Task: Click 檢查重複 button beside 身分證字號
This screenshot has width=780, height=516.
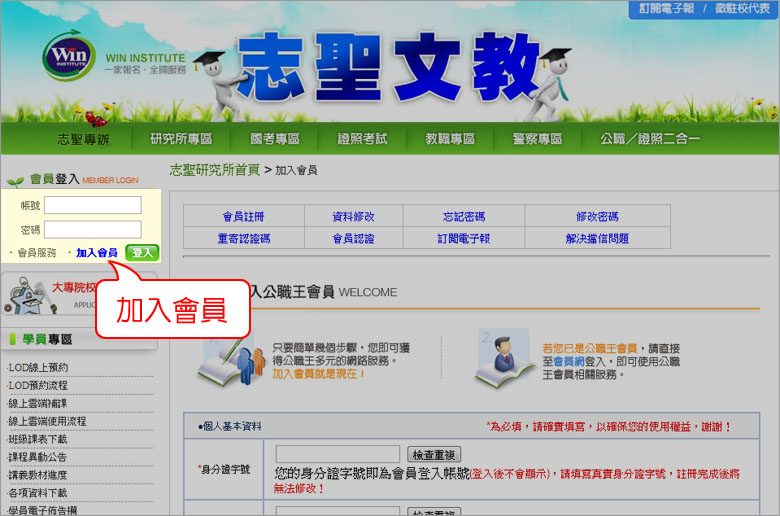Action: coord(434,455)
